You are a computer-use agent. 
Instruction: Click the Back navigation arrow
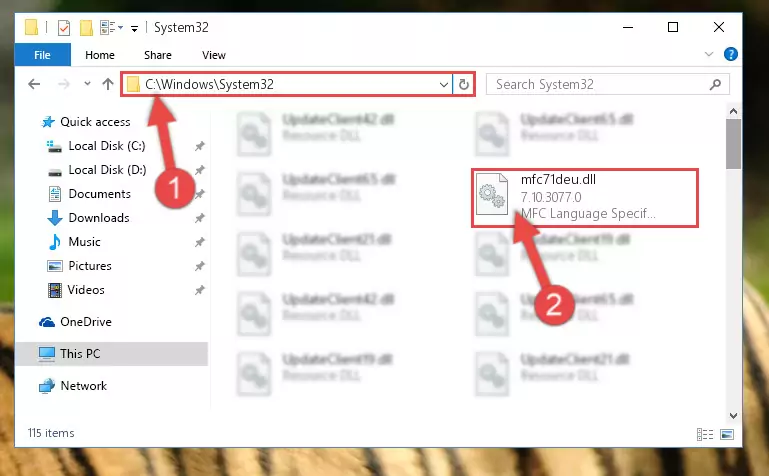pyautogui.click(x=34, y=84)
